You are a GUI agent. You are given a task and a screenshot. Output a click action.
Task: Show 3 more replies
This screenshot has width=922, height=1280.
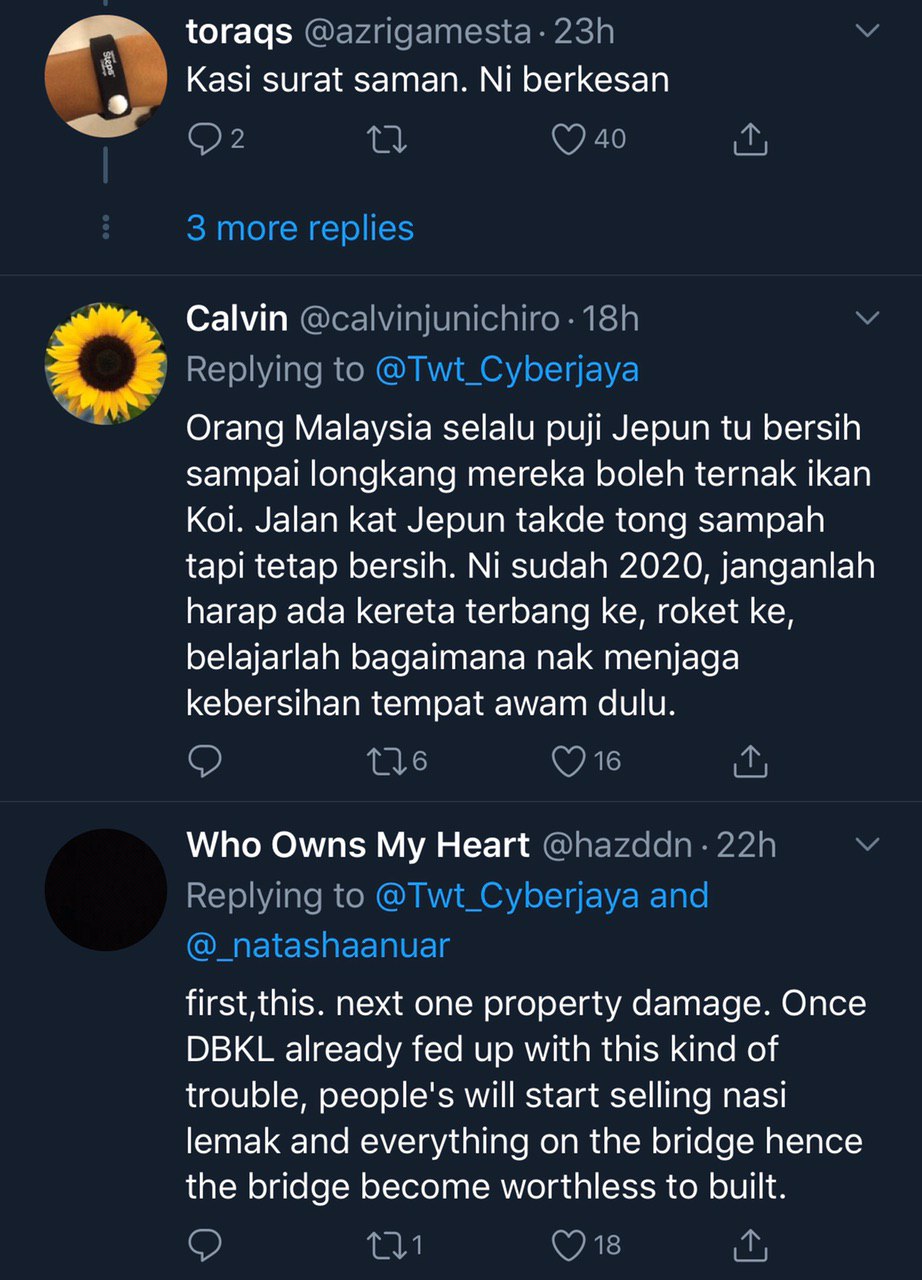299,228
